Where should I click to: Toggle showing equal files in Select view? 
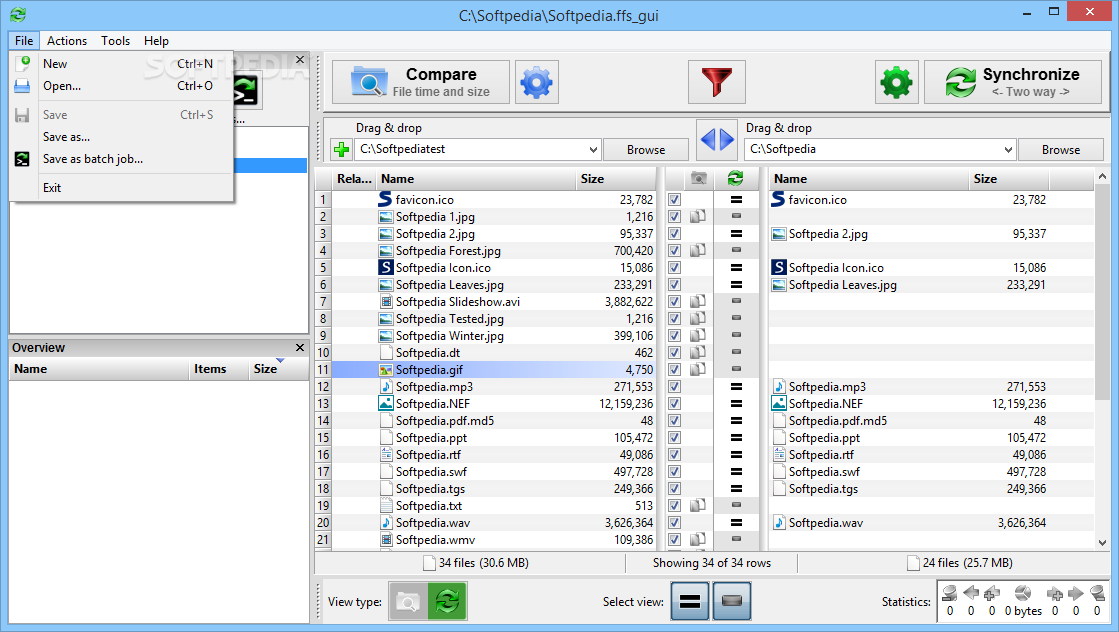tap(690, 601)
